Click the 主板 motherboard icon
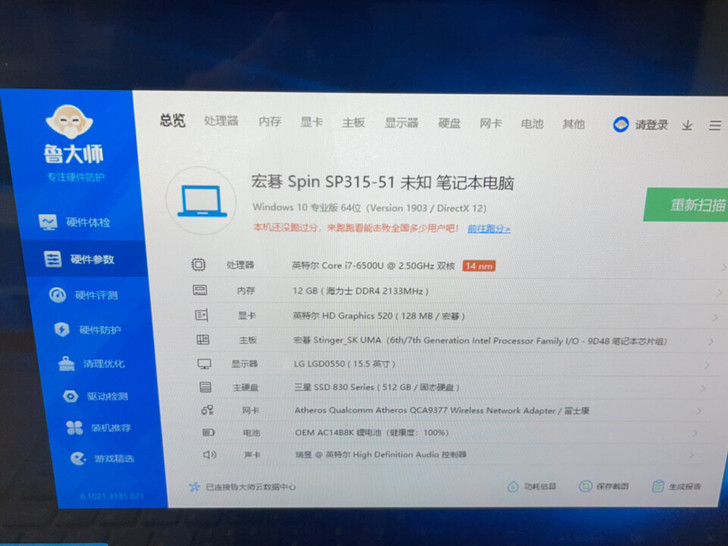Image resolution: width=728 pixels, height=546 pixels. [x=203, y=340]
